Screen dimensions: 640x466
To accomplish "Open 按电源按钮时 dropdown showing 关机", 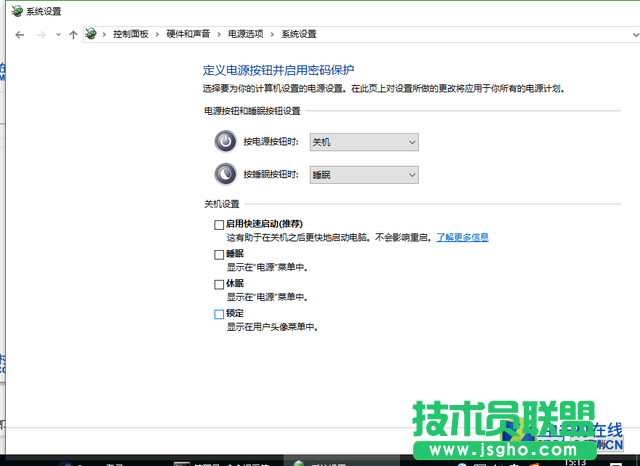I will coord(364,142).
